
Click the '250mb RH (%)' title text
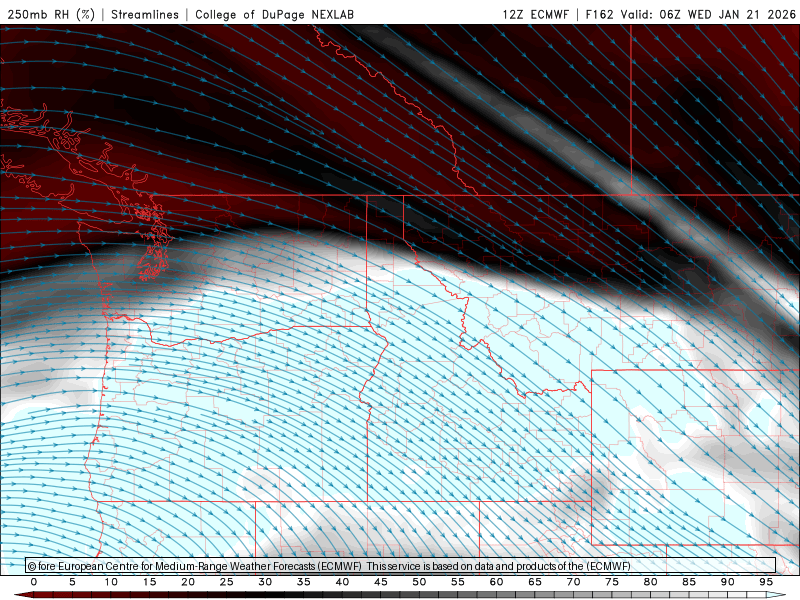coord(51,14)
